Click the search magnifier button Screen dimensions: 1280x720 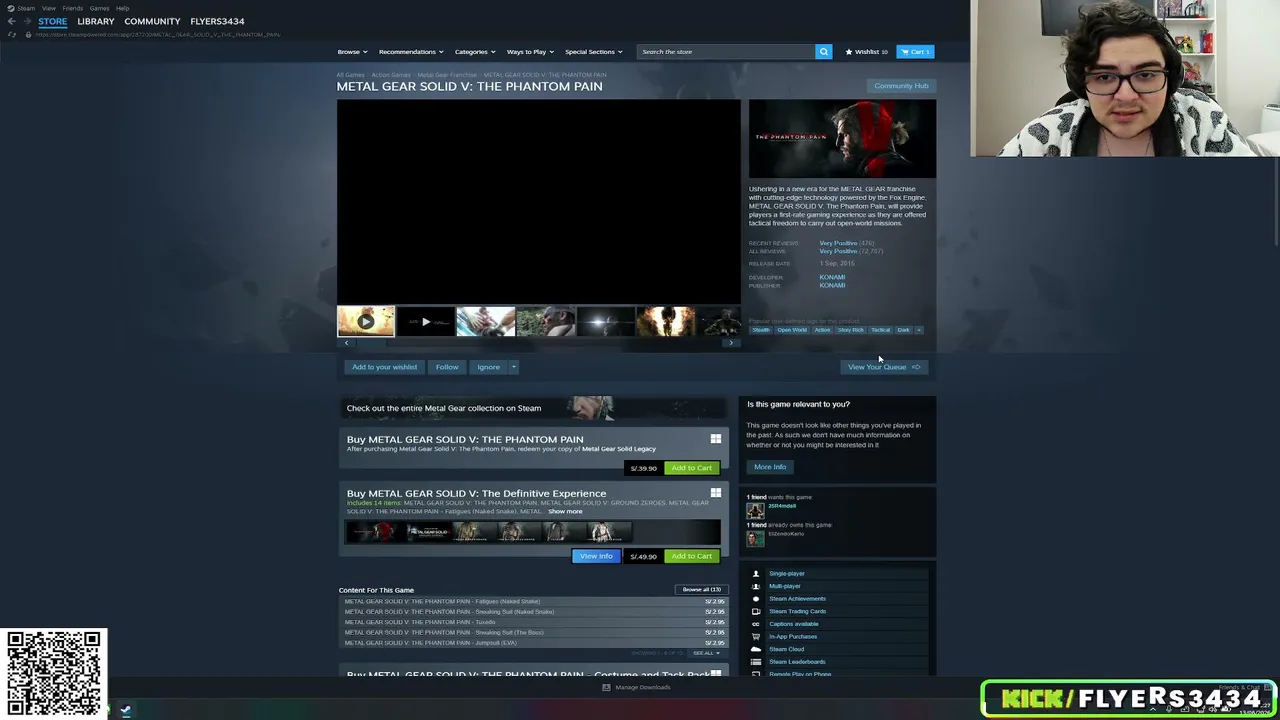823,52
